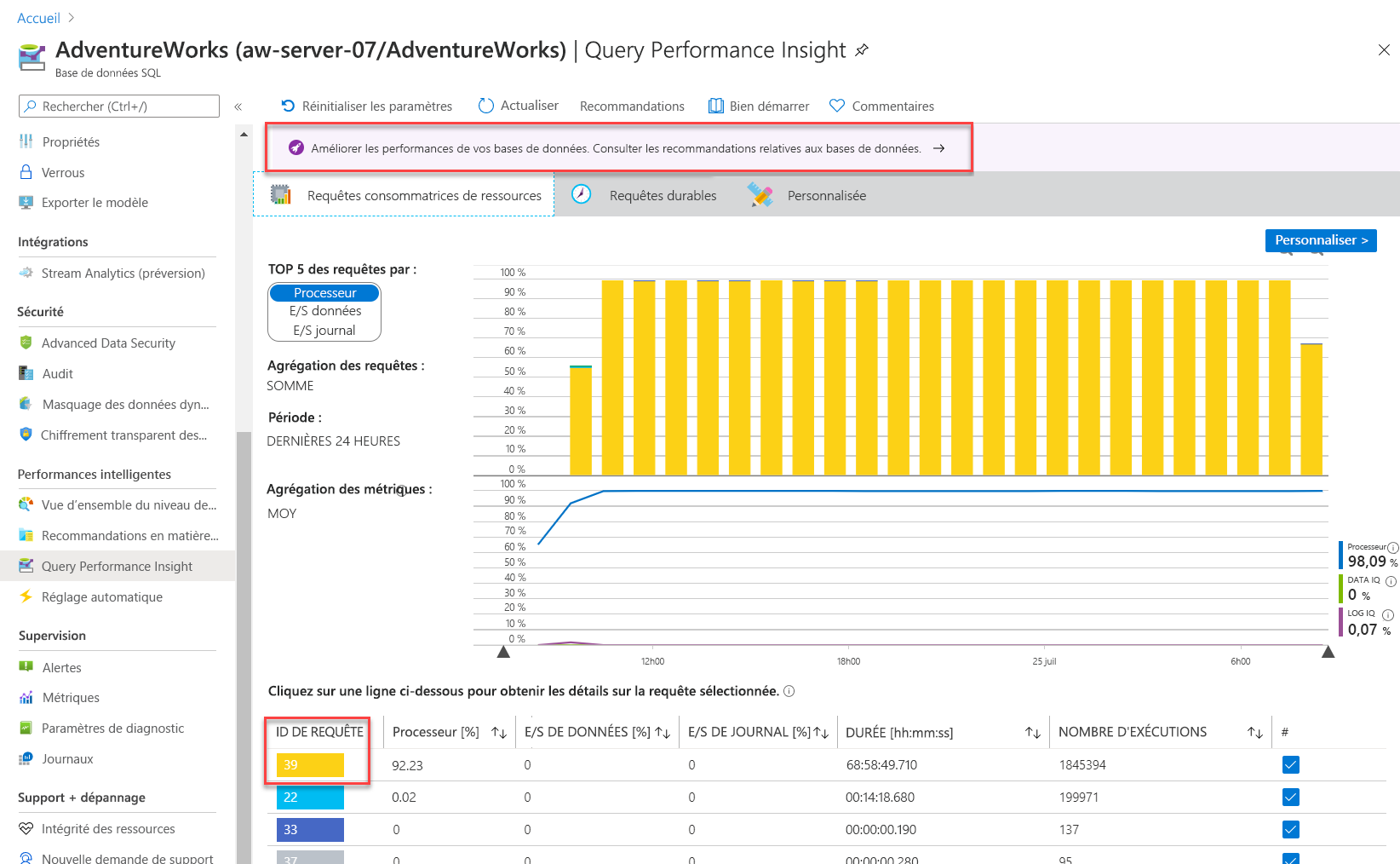1400x864 pixels.
Task: Click the Propriétés sidebar icon
Action: (x=26, y=141)
